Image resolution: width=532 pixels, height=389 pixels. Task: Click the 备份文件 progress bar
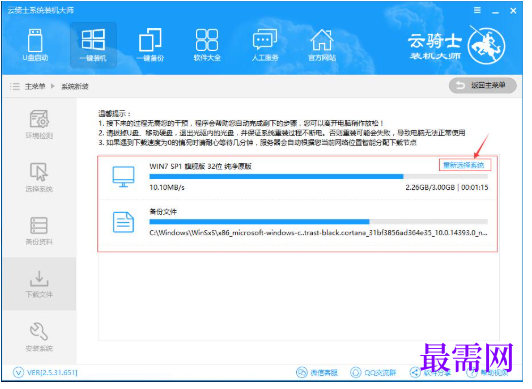tap(318, 222)
